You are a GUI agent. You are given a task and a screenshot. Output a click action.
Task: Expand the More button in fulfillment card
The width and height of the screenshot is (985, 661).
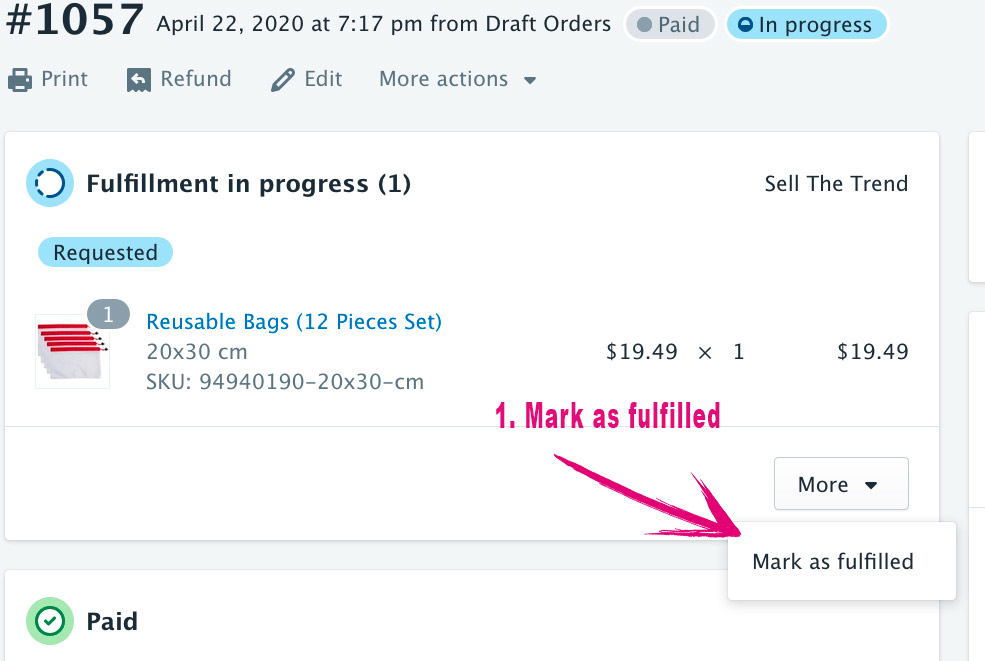point(840,484)
